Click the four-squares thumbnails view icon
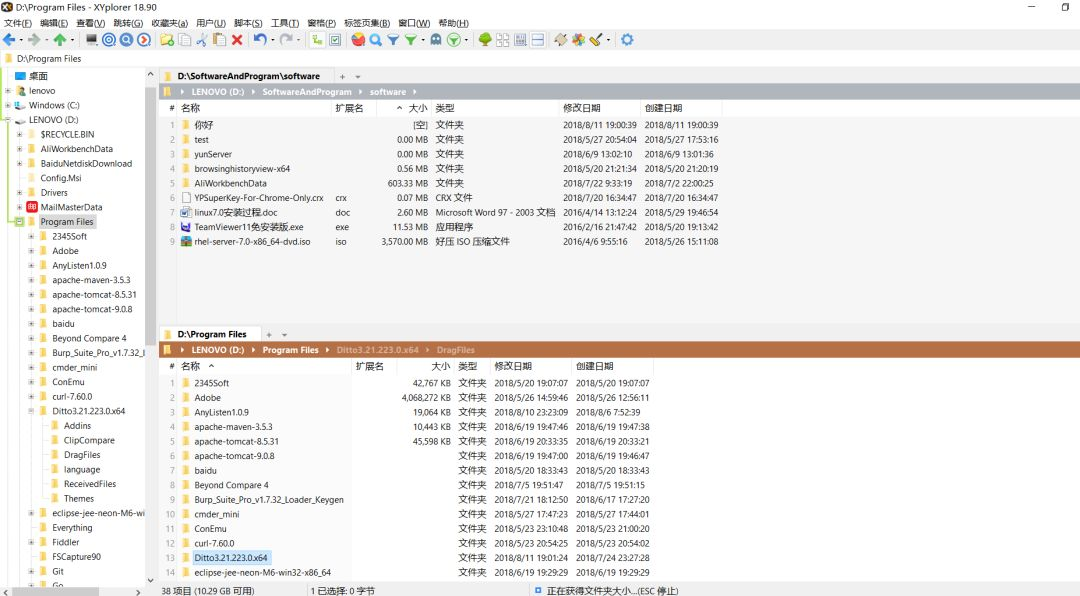Screen dimensions: 1080x596 [x=503, y=40]
